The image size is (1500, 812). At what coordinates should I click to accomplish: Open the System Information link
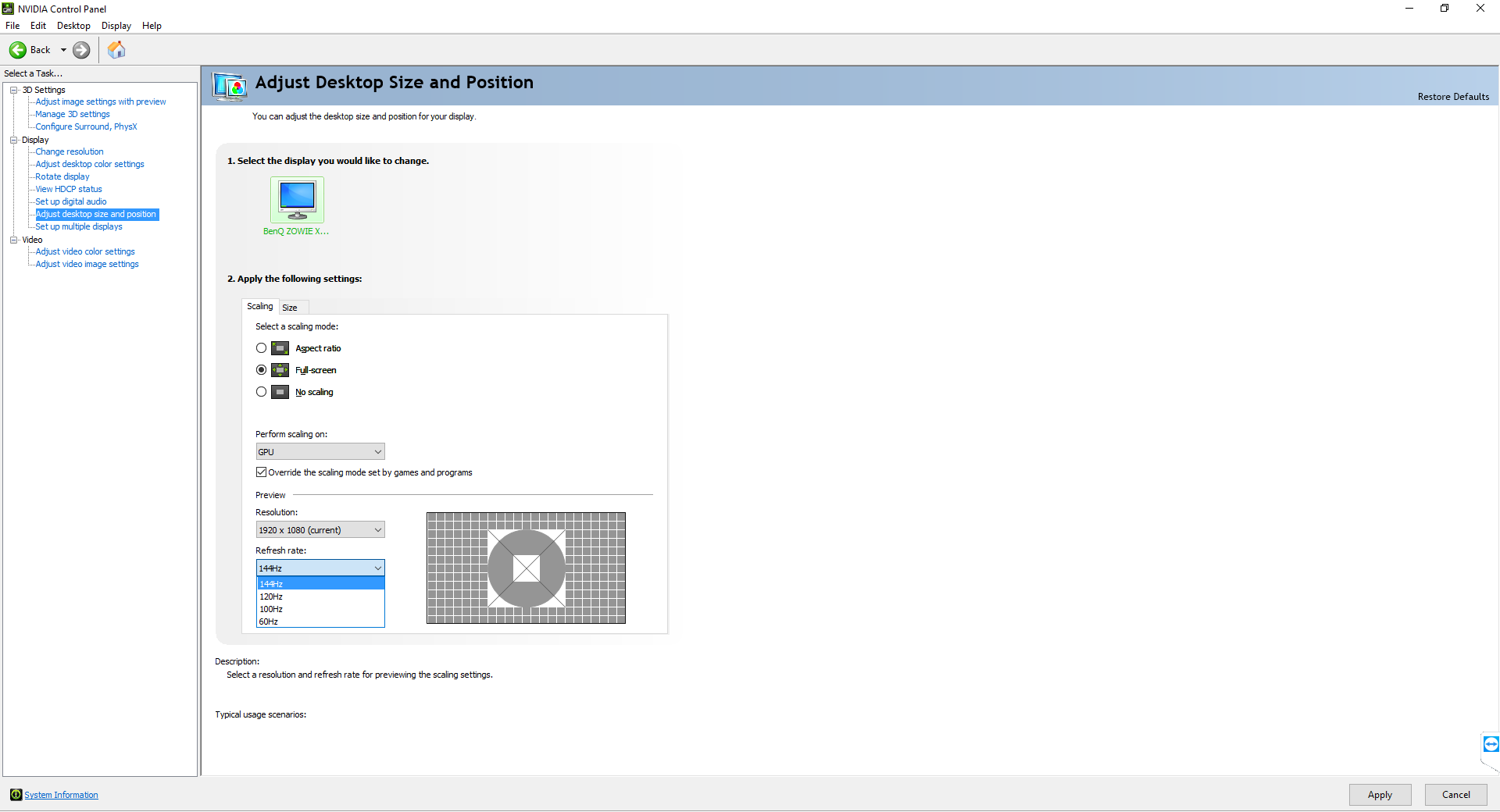(61, 795)
